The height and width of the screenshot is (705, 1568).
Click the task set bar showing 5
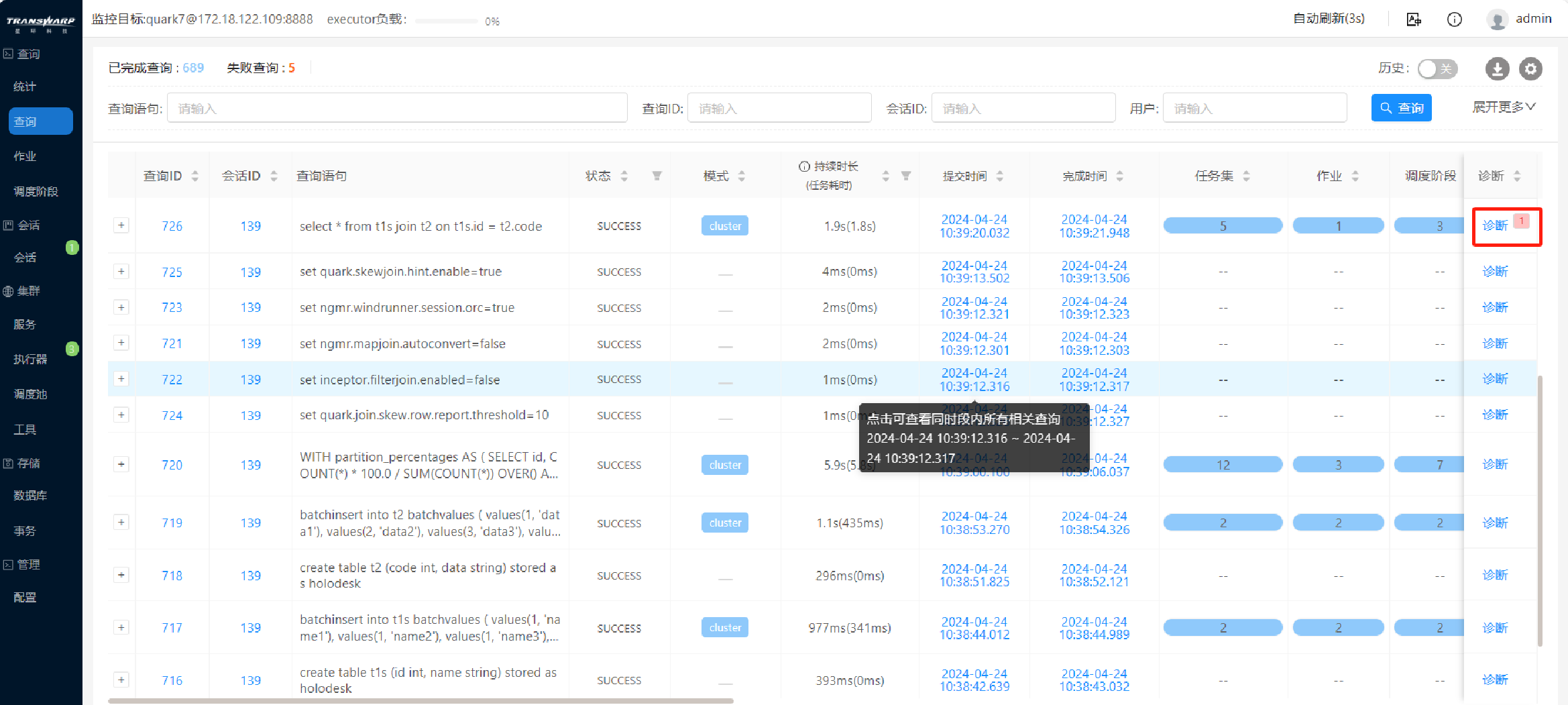point(1223,225)
